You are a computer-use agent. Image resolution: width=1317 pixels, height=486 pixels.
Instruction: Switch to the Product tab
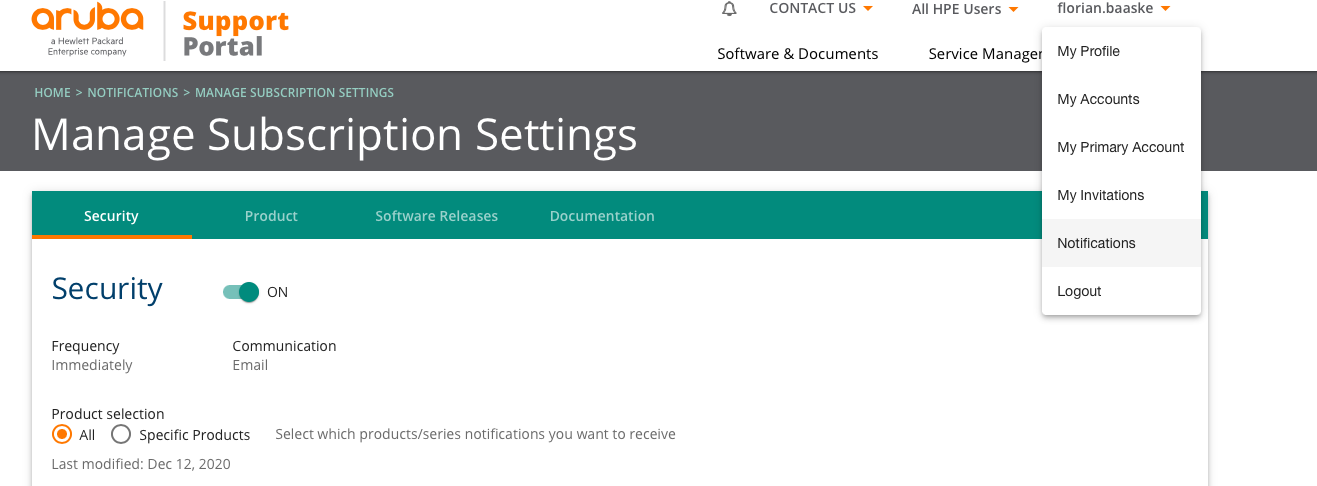click(x=271, y=216)
